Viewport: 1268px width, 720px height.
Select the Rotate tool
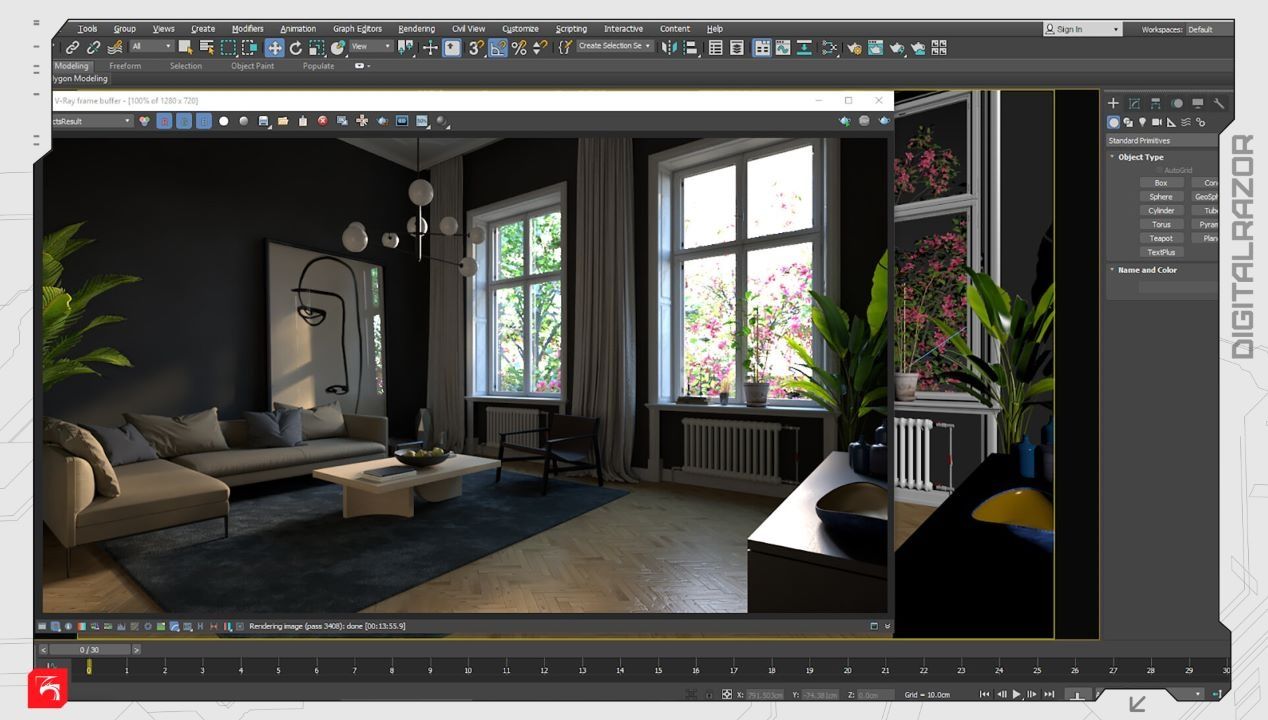tap(296, 48)
